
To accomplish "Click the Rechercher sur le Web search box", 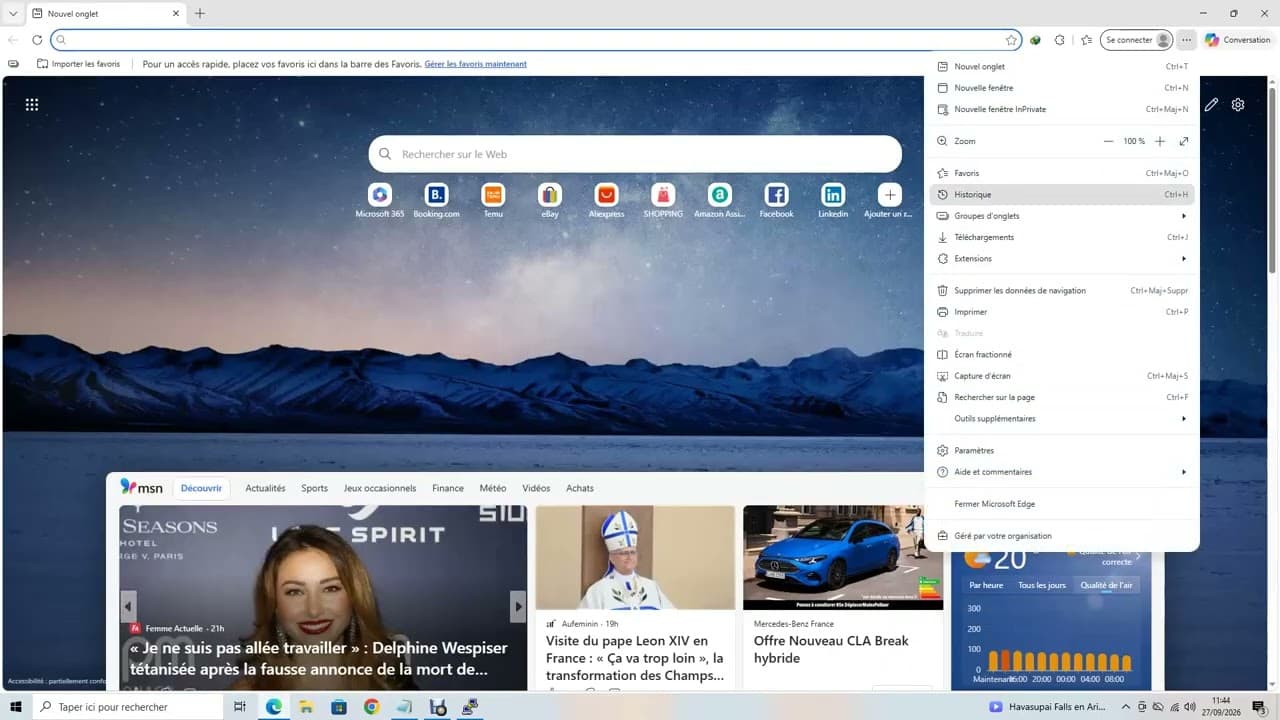I will coord(635,154).
